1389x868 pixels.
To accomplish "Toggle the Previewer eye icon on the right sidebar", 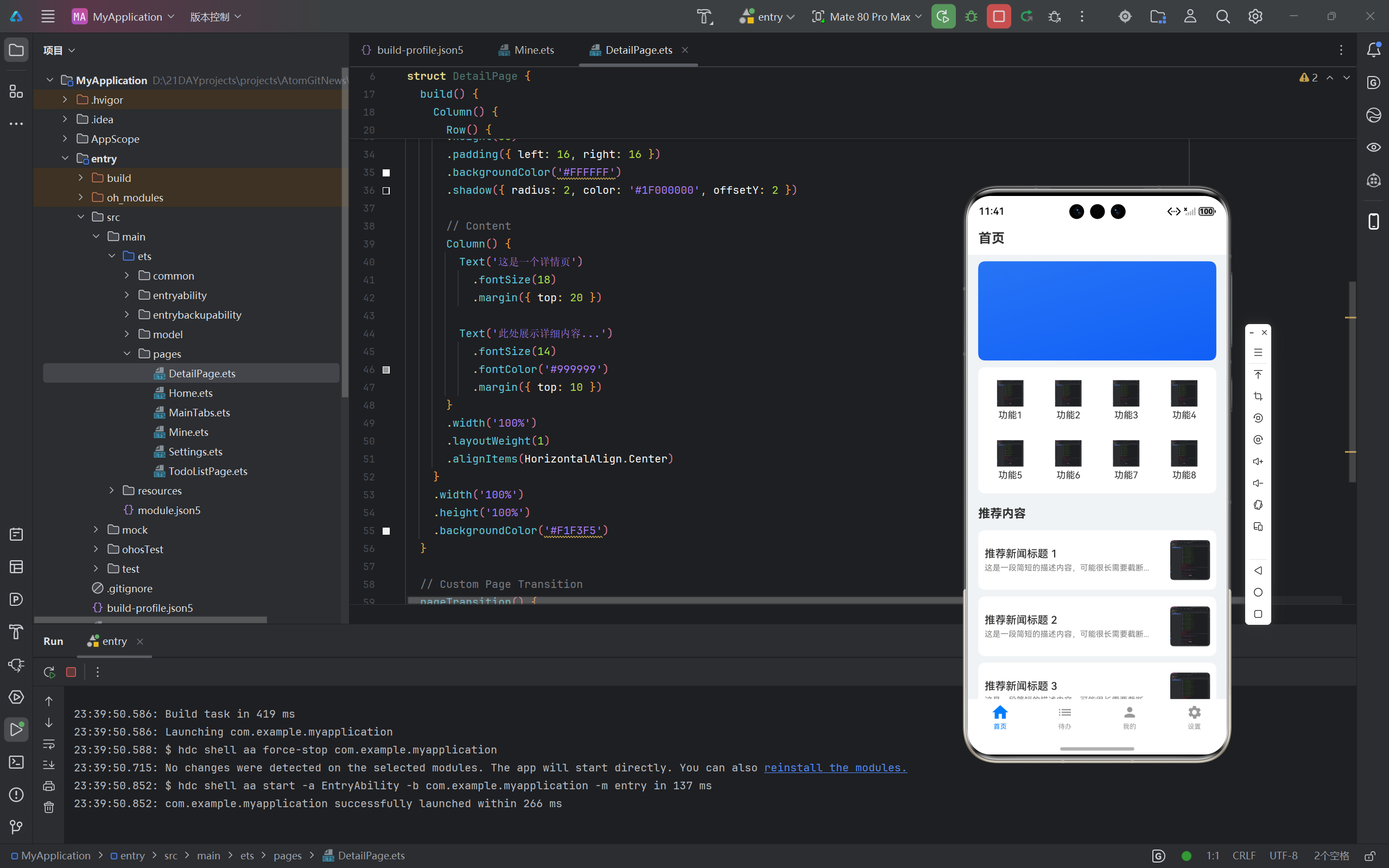I will [1373, 148].
